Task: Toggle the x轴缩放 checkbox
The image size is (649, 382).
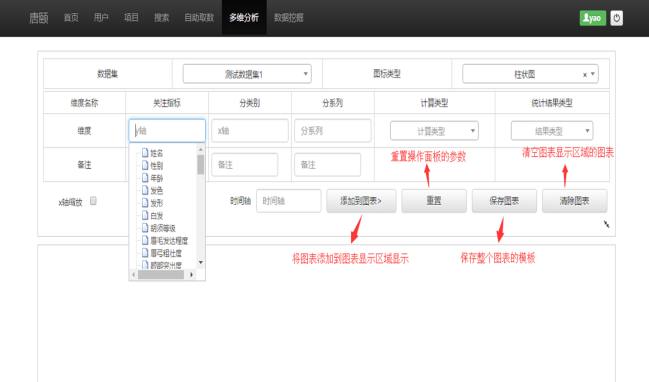Action: [x=94, y=201]
